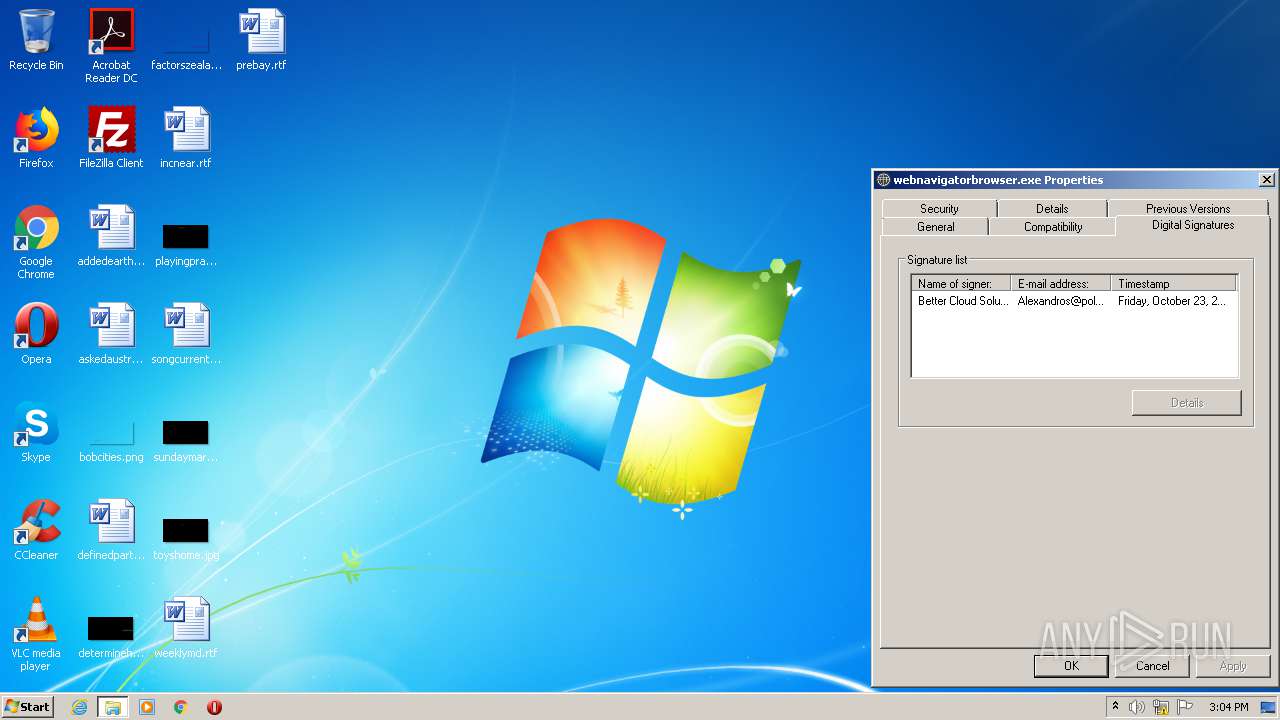
Task: Click the signature Details button
Action: 1187,403
